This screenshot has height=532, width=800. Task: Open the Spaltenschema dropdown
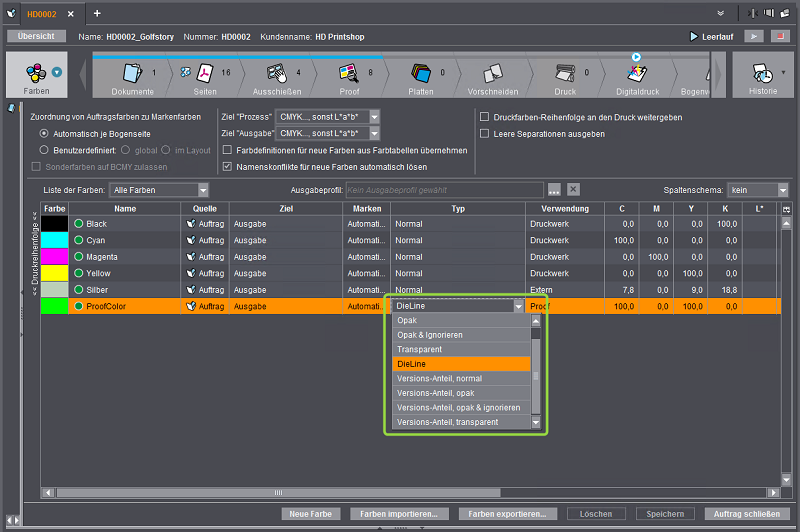(x=782, y=190)
